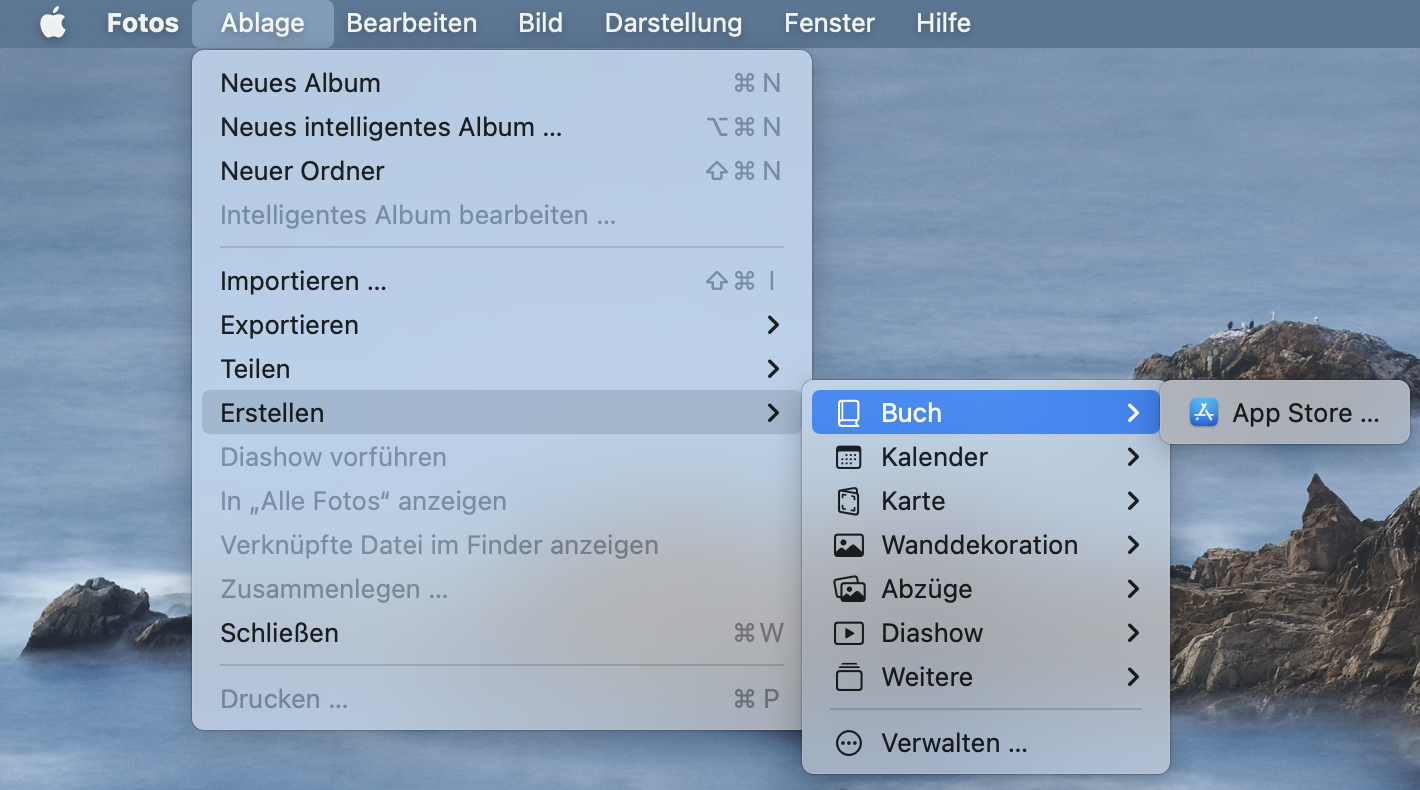Click the card icon beside Karte
1420x790 pixels.
point(848,501)
